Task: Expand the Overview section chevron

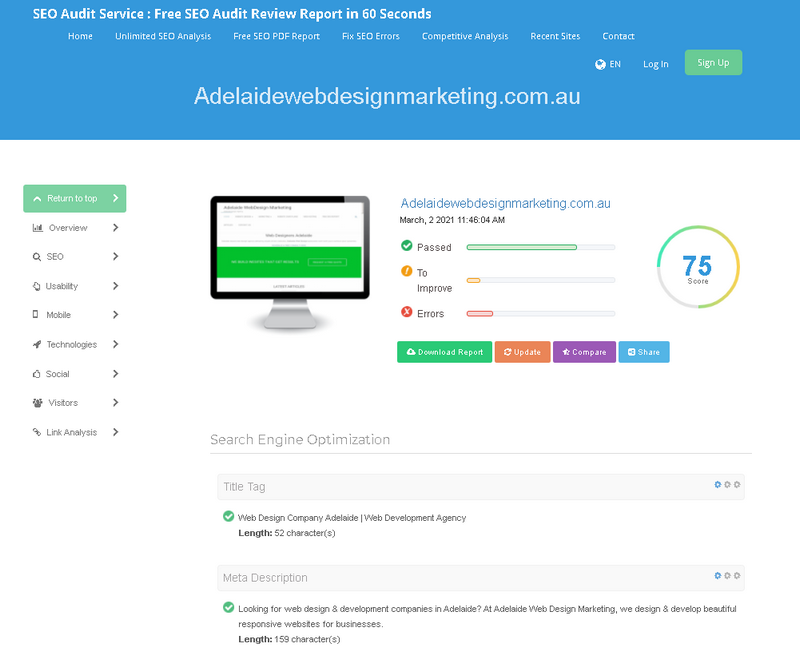Action: tap(116, 228)
